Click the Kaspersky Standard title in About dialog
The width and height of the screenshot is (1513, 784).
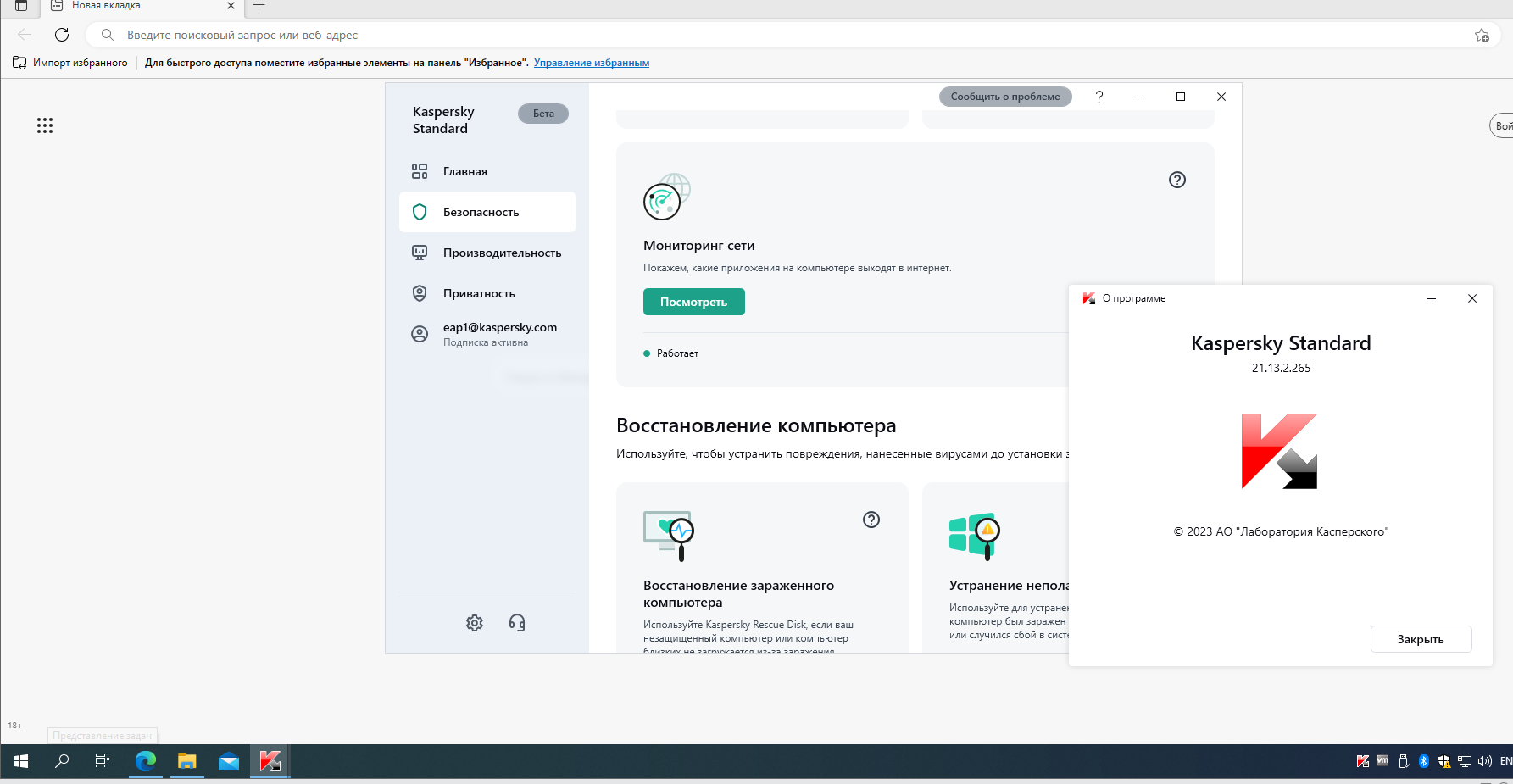(1281, 343)
